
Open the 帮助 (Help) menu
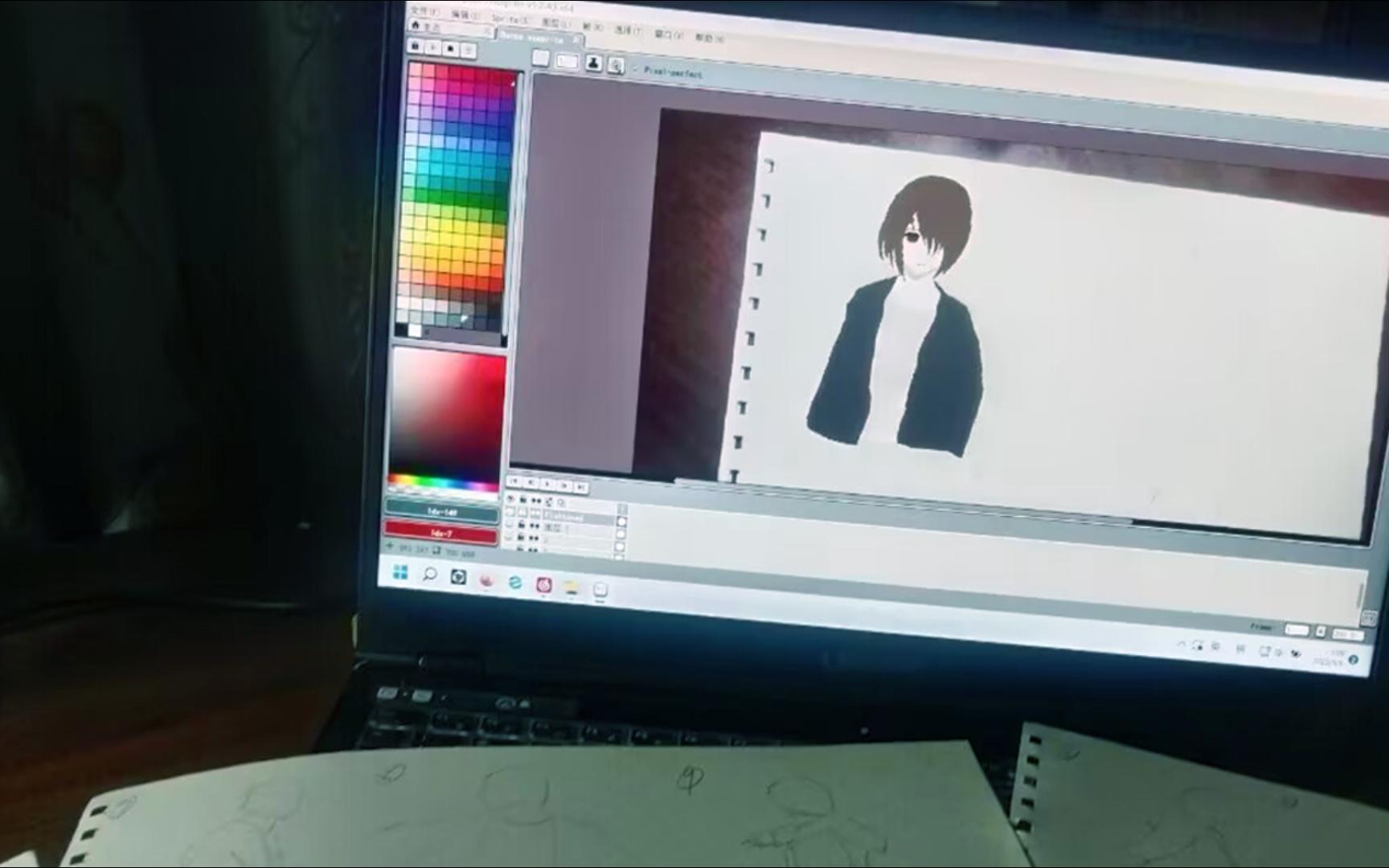coord(710,37)
